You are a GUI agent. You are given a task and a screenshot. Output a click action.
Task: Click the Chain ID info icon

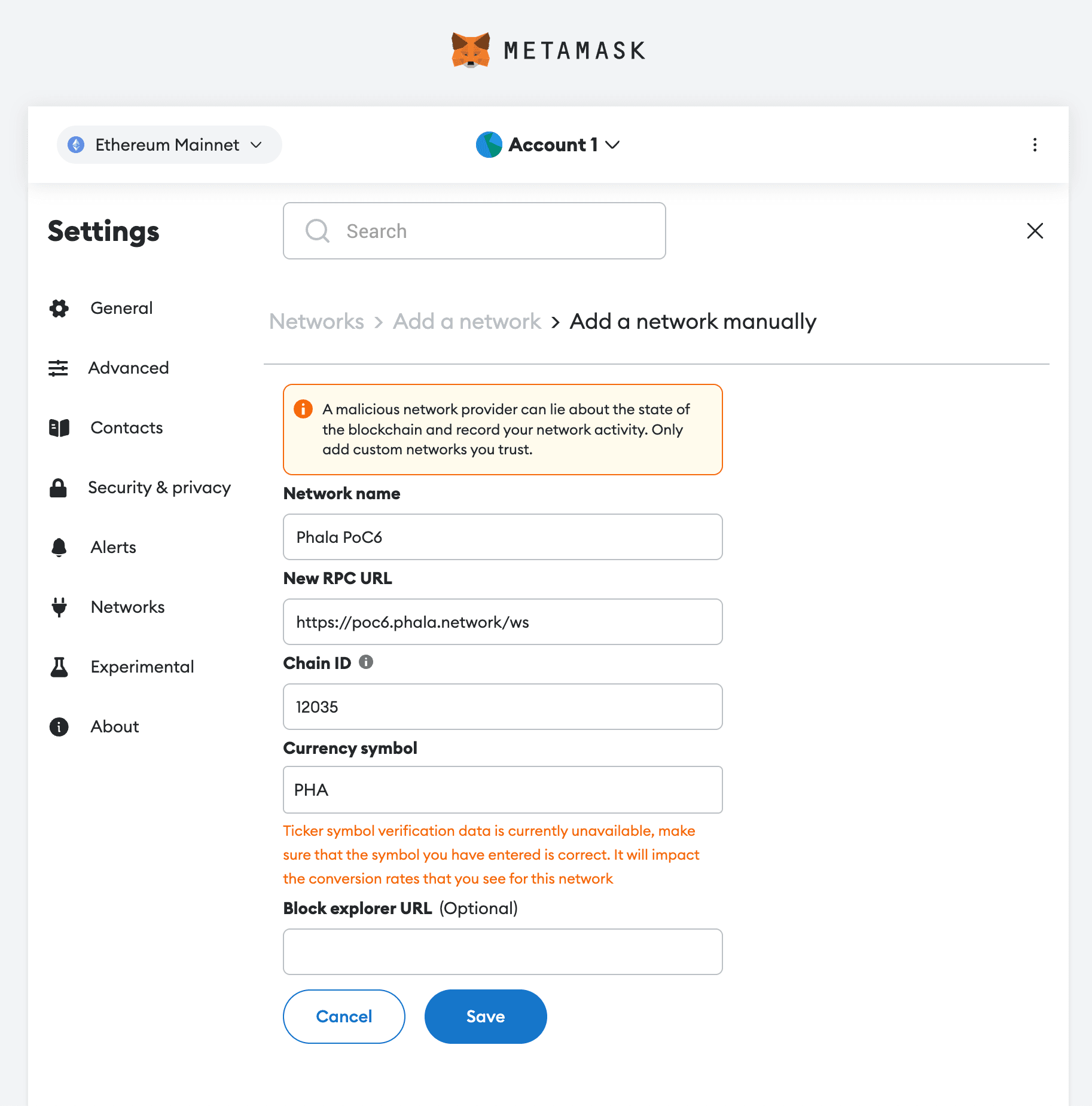coord(366,662)
